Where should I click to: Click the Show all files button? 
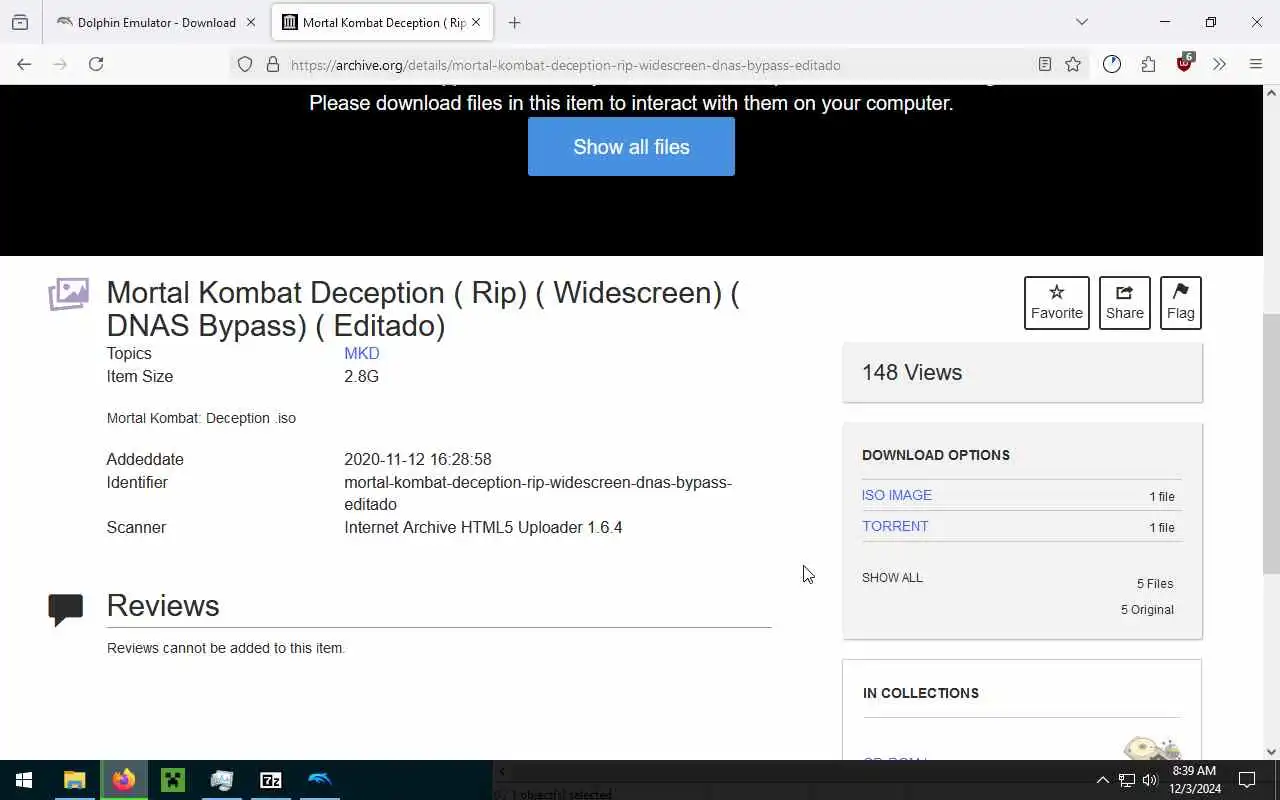[x=631, y=147]
